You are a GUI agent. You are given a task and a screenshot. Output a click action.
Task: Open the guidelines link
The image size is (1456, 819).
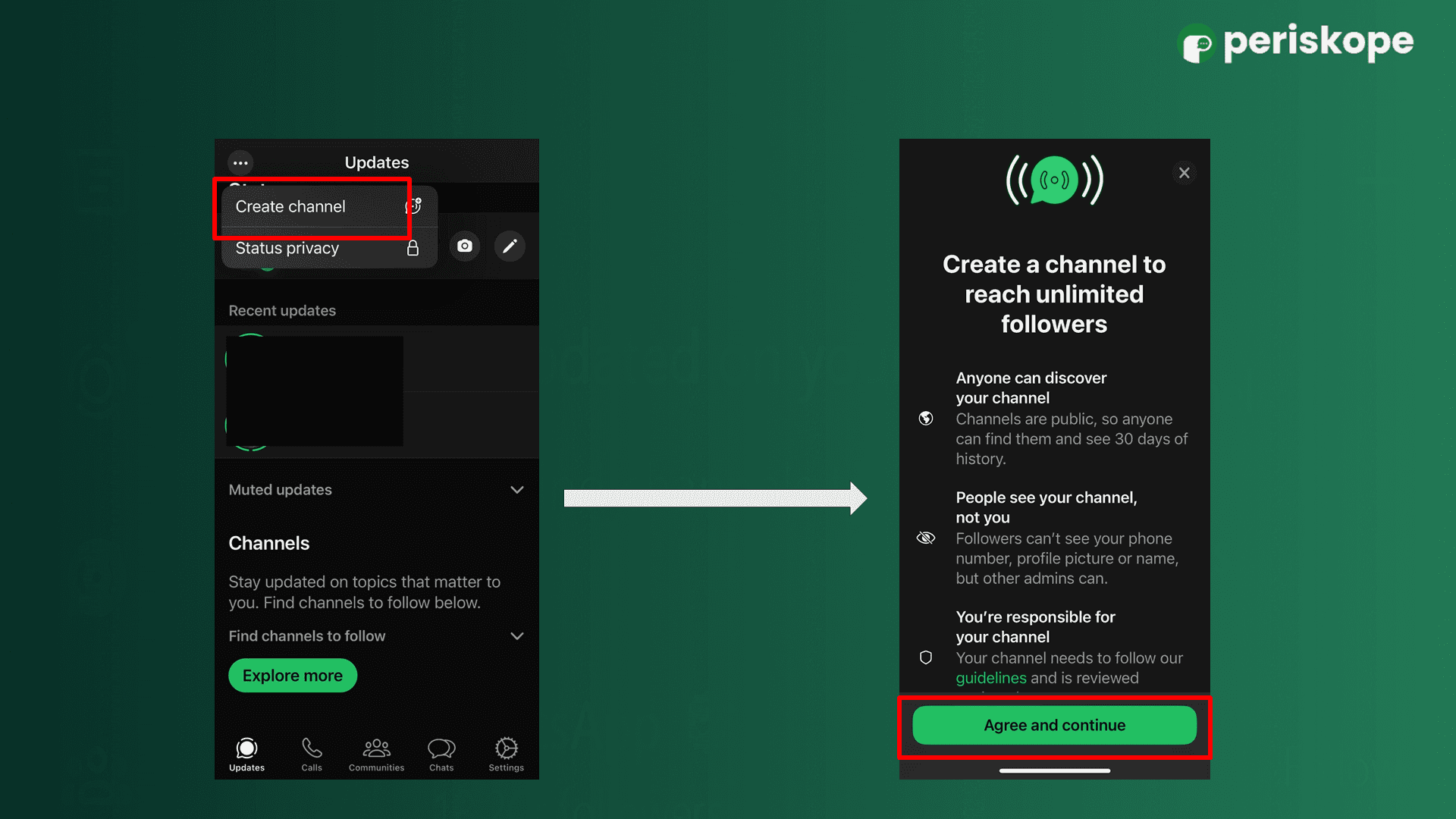pyautogui.click(x=990, y=678)
